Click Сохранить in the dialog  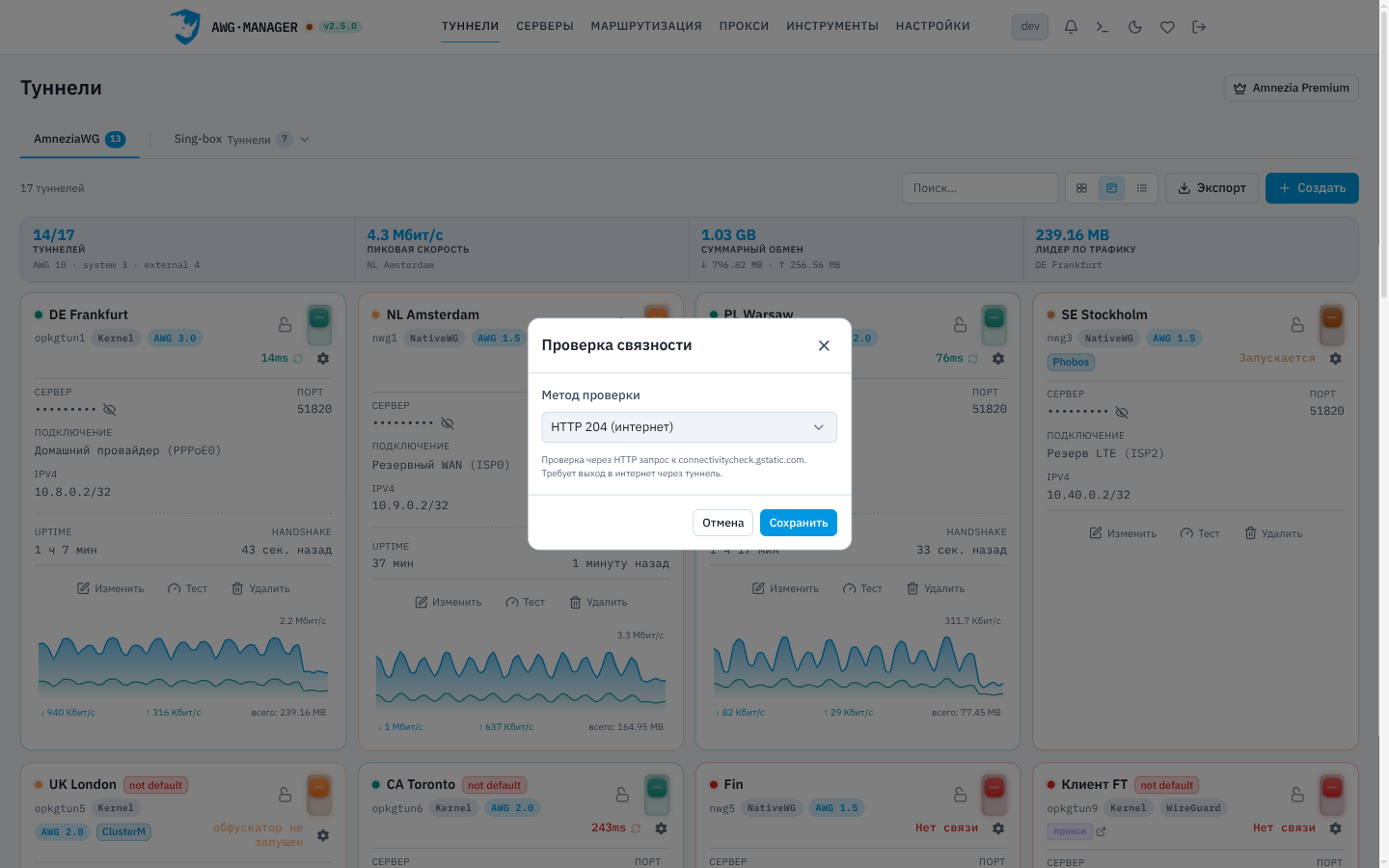[799, 523]
